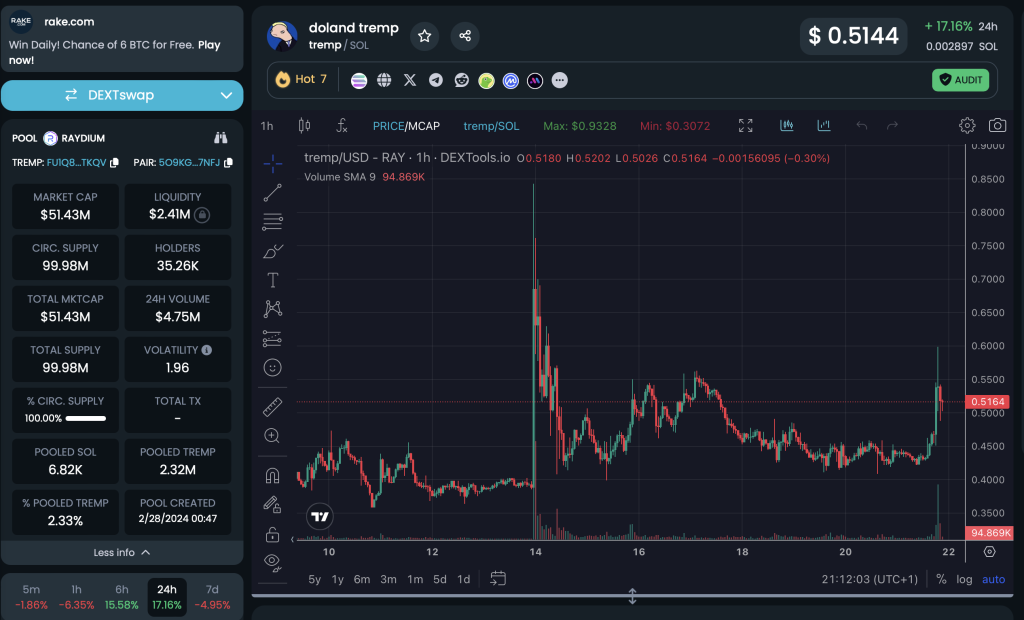
Task: Open the TradingView logo on chart
Action: 320,517
